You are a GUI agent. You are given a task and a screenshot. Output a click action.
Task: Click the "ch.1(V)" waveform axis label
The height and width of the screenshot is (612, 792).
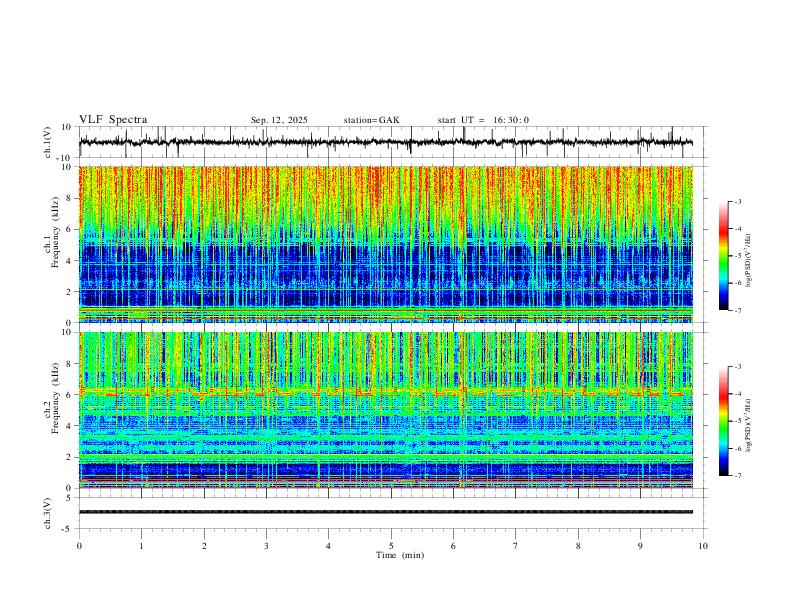pos(48,142)
